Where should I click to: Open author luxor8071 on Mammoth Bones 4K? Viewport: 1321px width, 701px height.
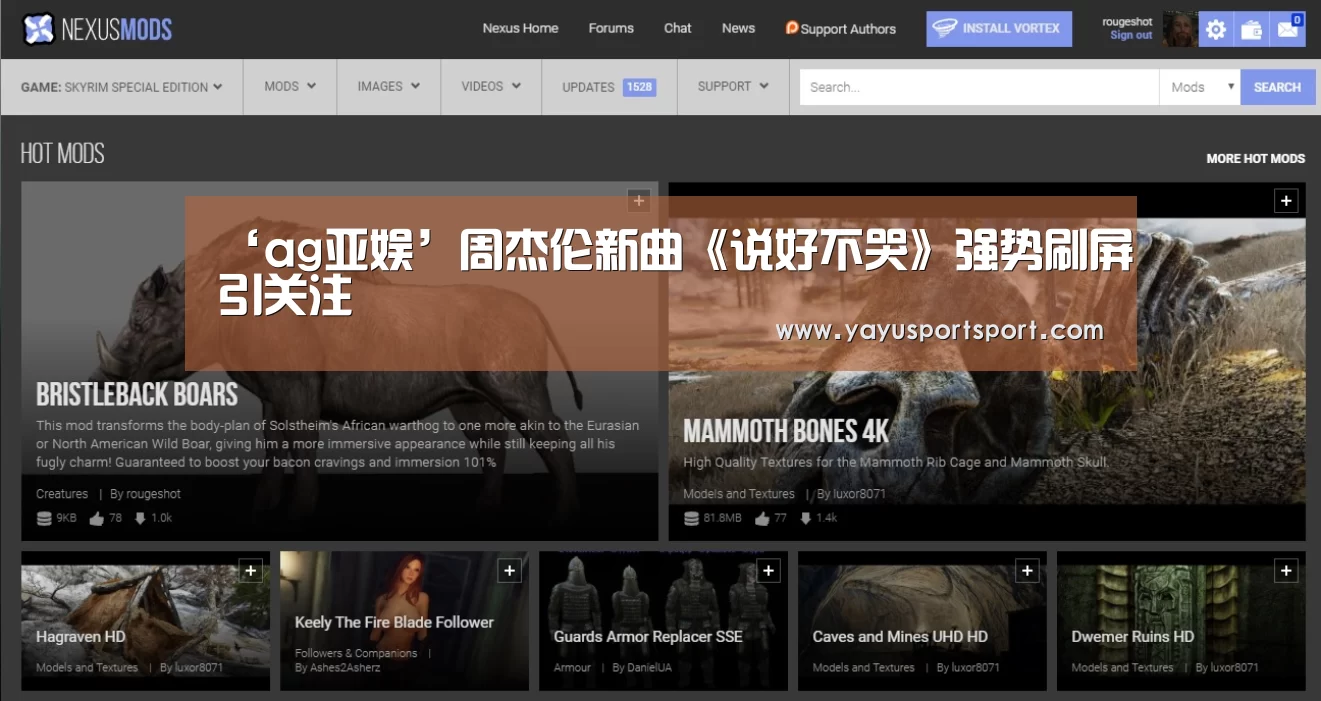859,494
